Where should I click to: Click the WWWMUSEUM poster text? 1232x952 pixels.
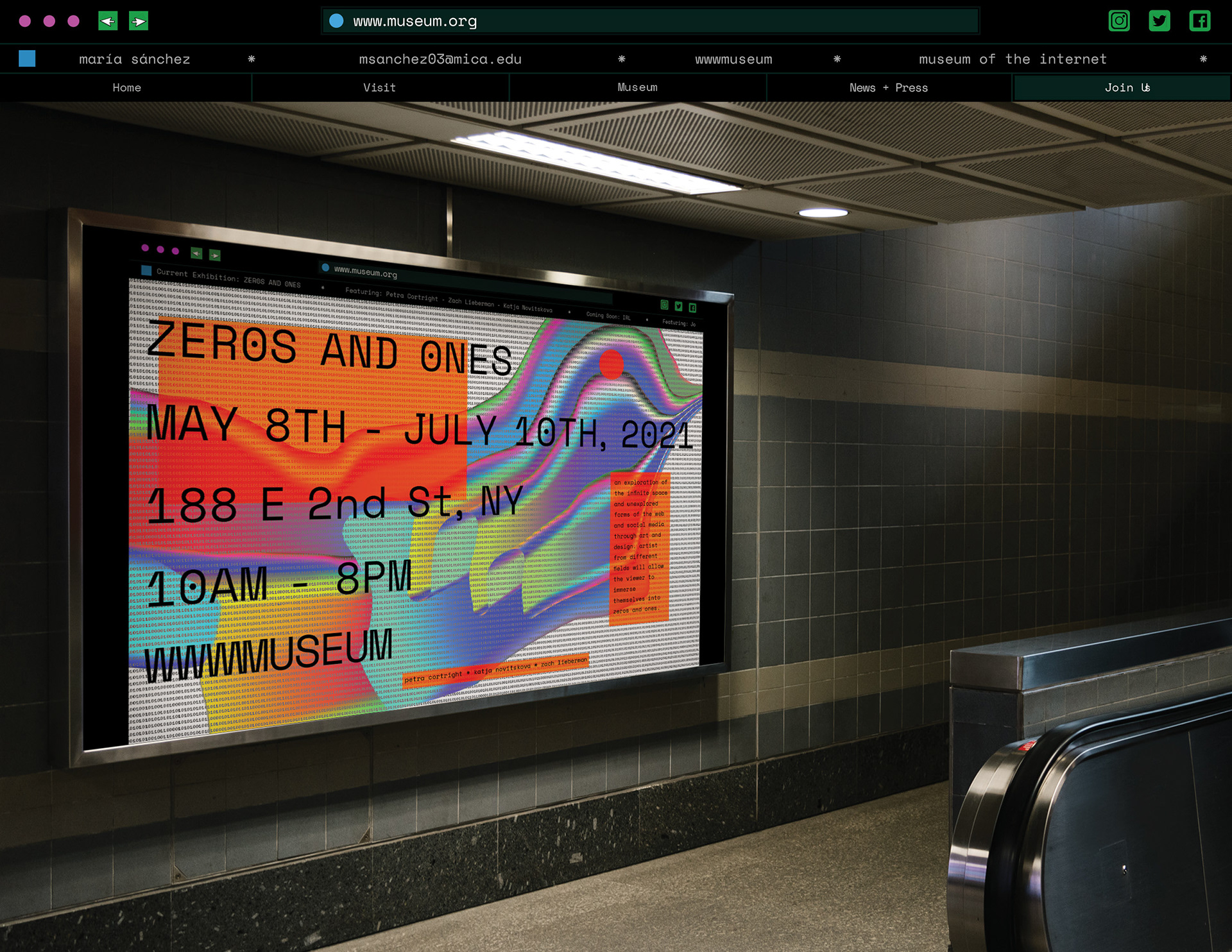[x=268, y=654]
